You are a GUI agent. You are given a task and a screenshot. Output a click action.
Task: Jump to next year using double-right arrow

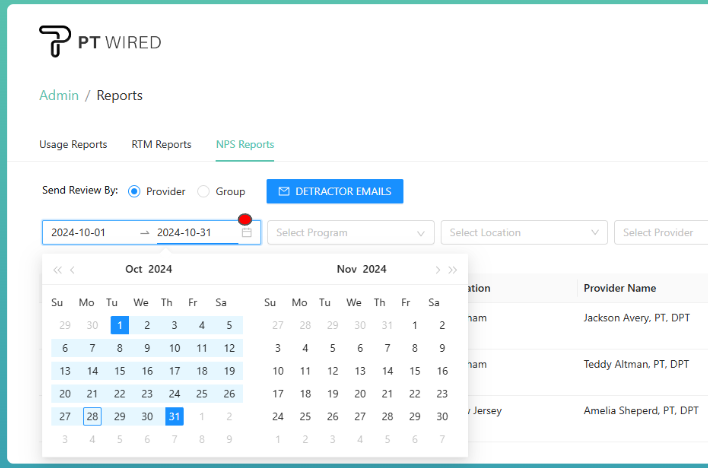tap(453, 269)
